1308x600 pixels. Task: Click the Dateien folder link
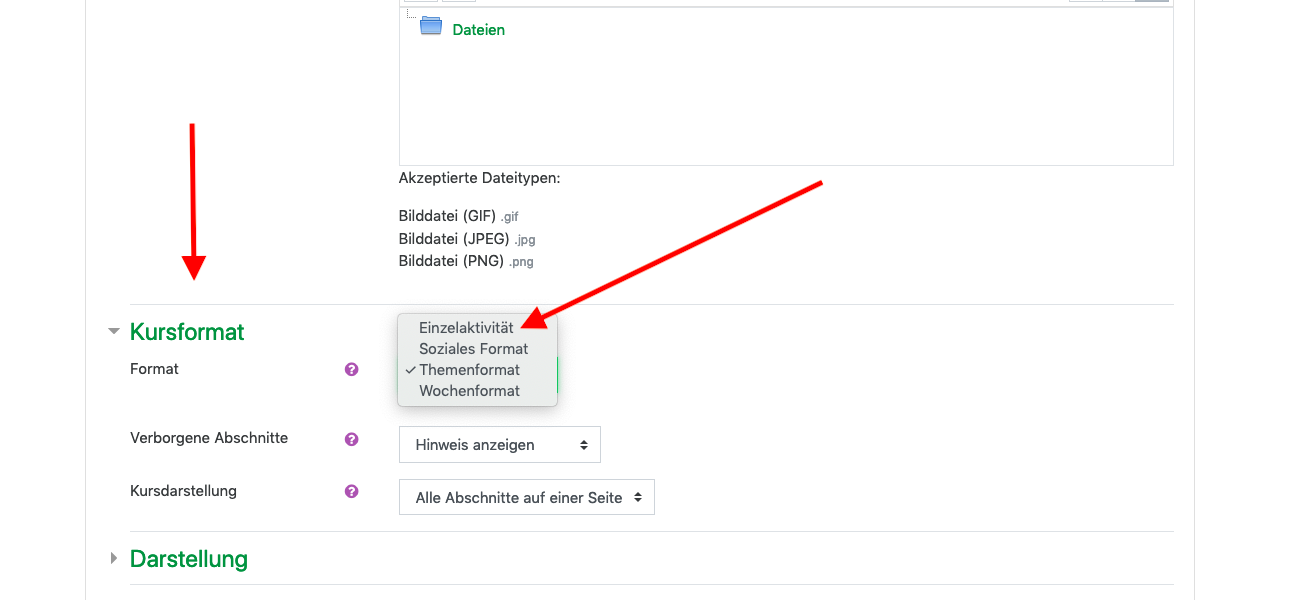[478, 30]
